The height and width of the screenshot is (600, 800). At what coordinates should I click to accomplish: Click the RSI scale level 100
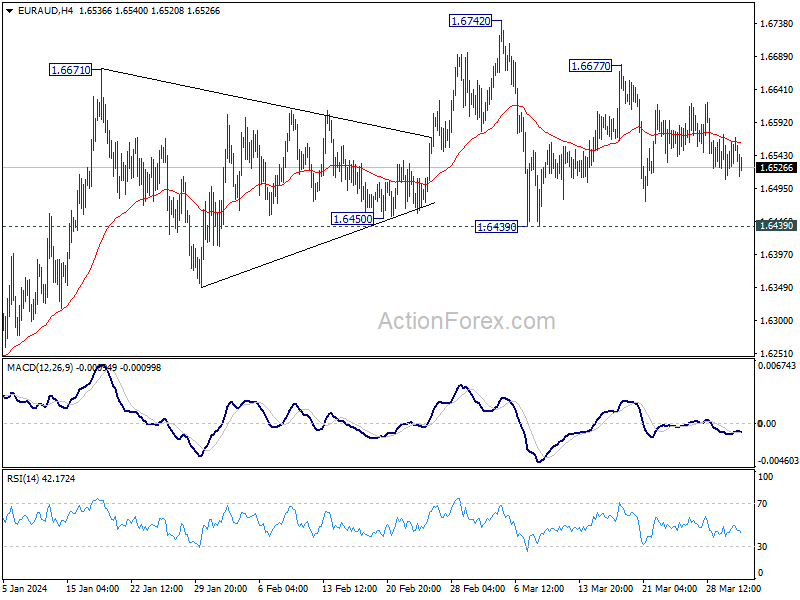click(766, 477)
